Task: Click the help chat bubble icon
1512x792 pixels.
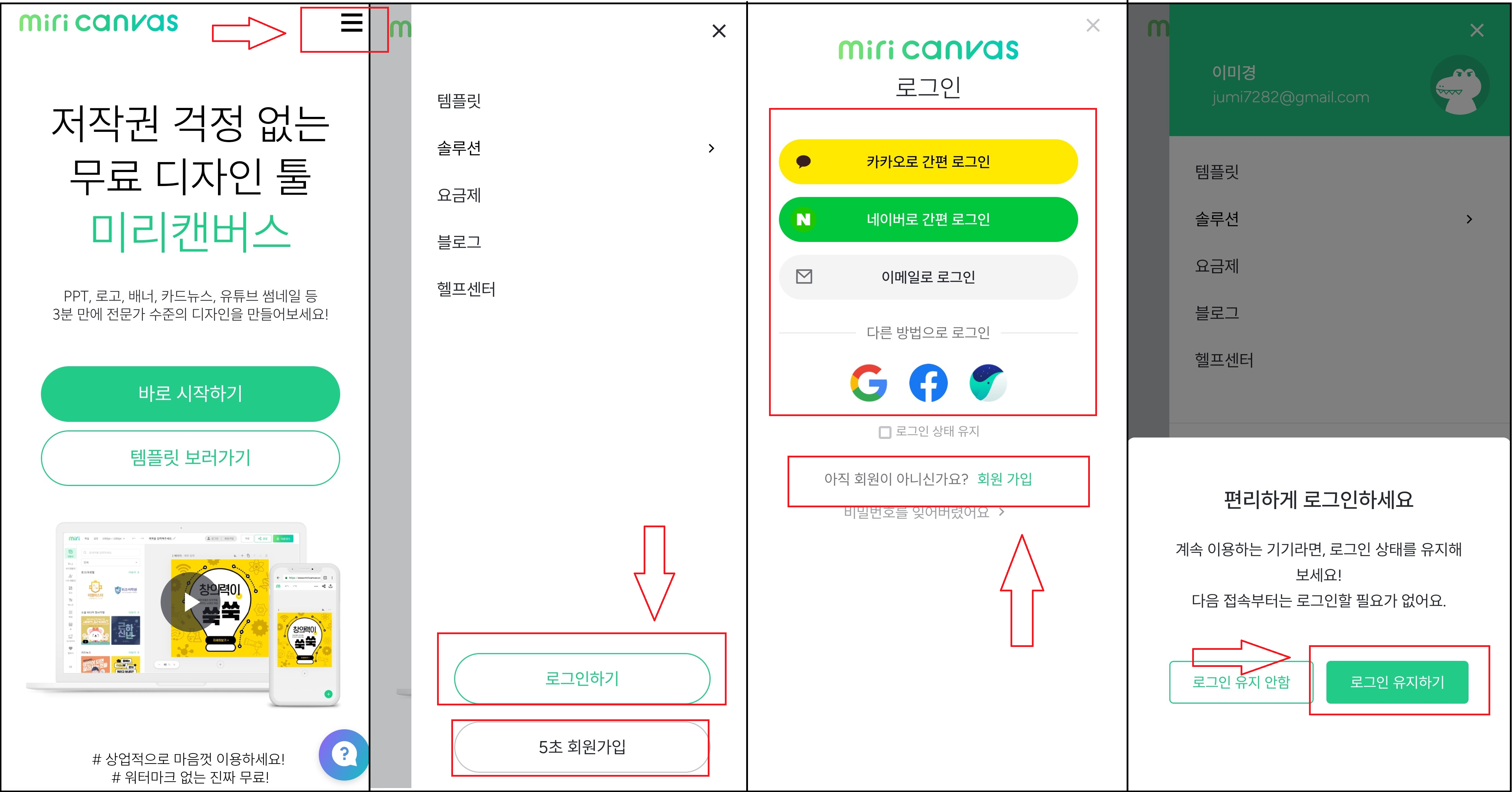Action: coord(344,754)
